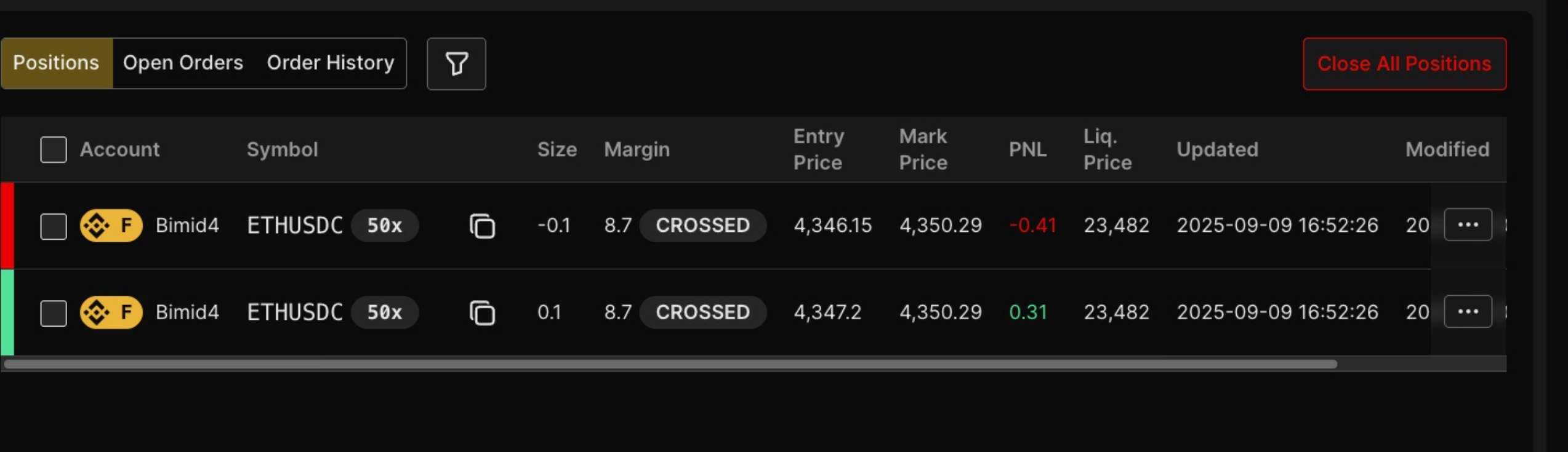Select the Positions tab
The height and width of the screenshot is (452, 1568).
(x=56, y=63)
